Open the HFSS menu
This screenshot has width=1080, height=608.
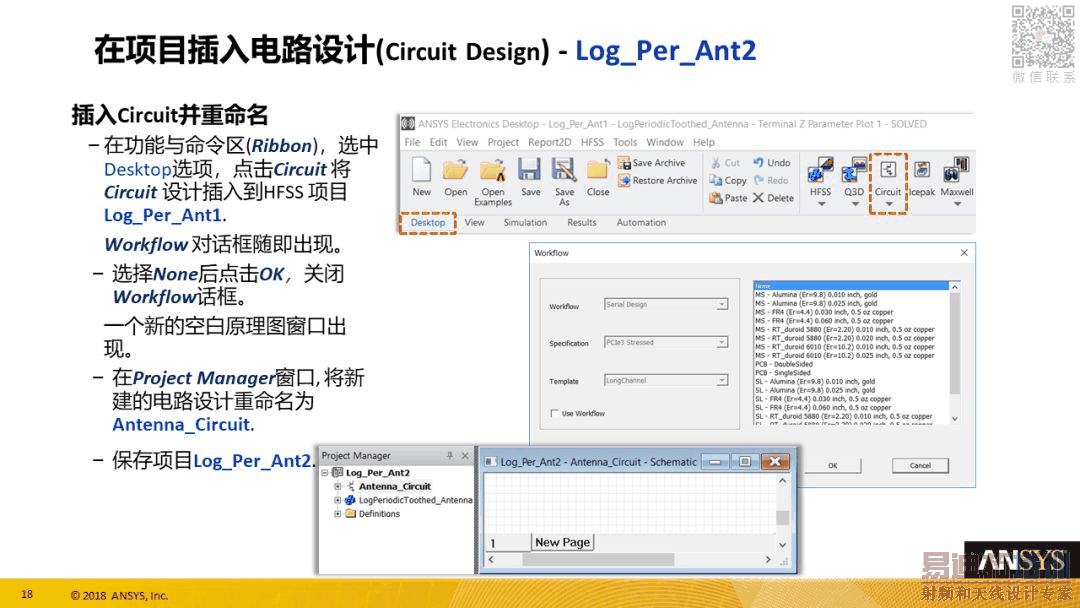tap(592, 142)
